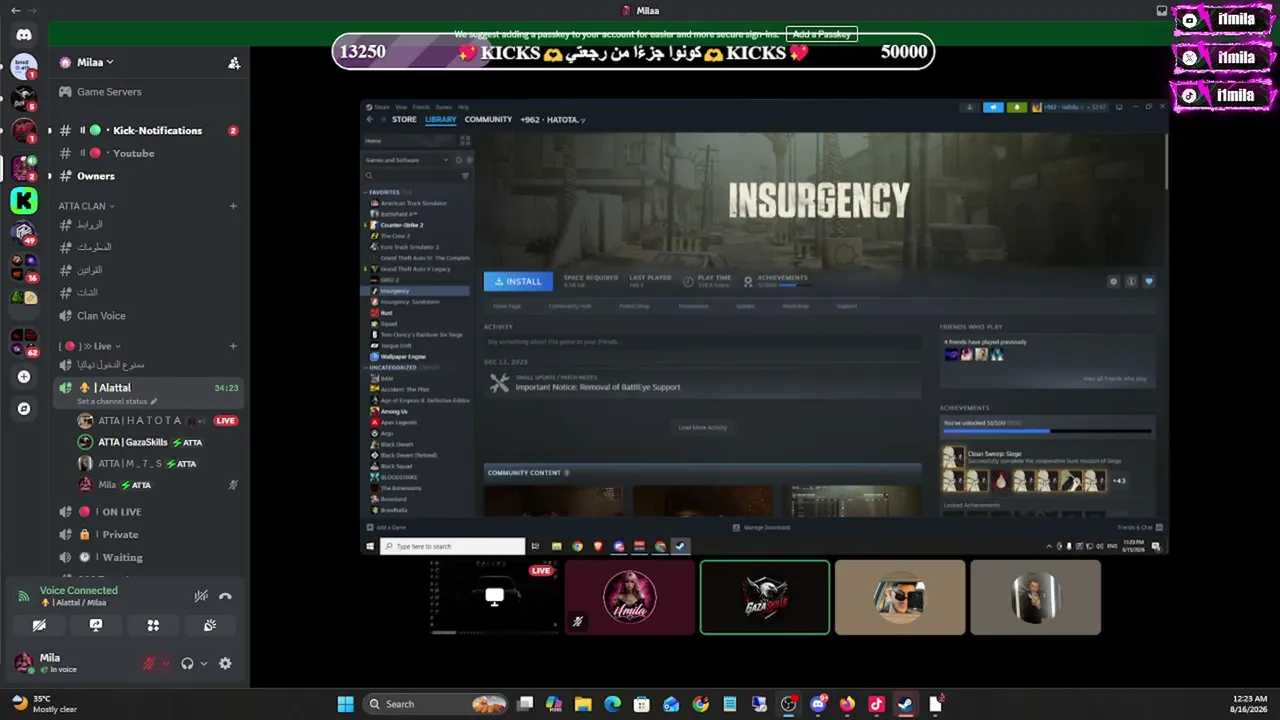The width and height of the screenshot is (1280, 720).
Task: Select sunglasses avatar video tile
Action: (900, 597)
